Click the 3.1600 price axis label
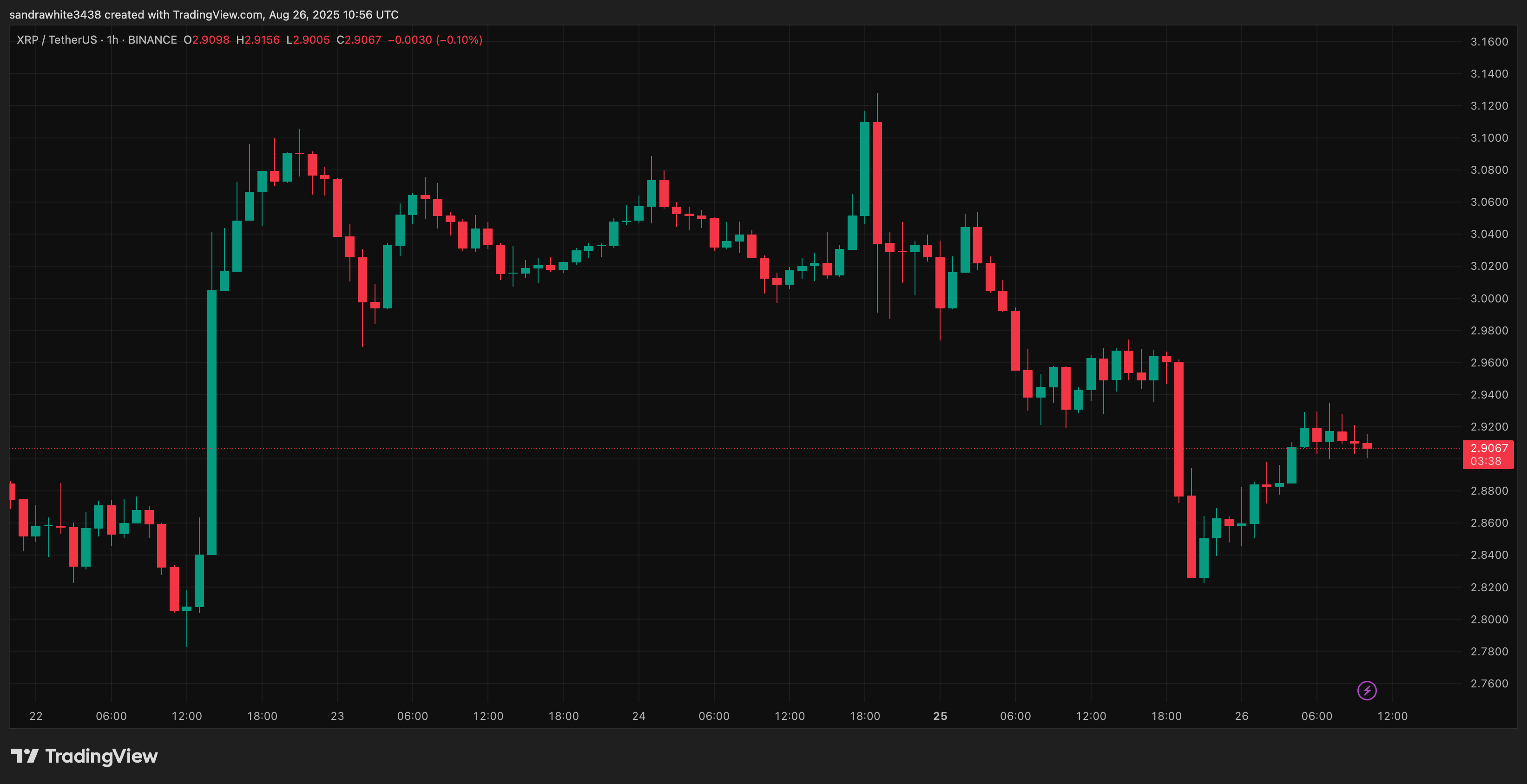The height and width of the screenshot is (784, 1527). [1489, 41]
